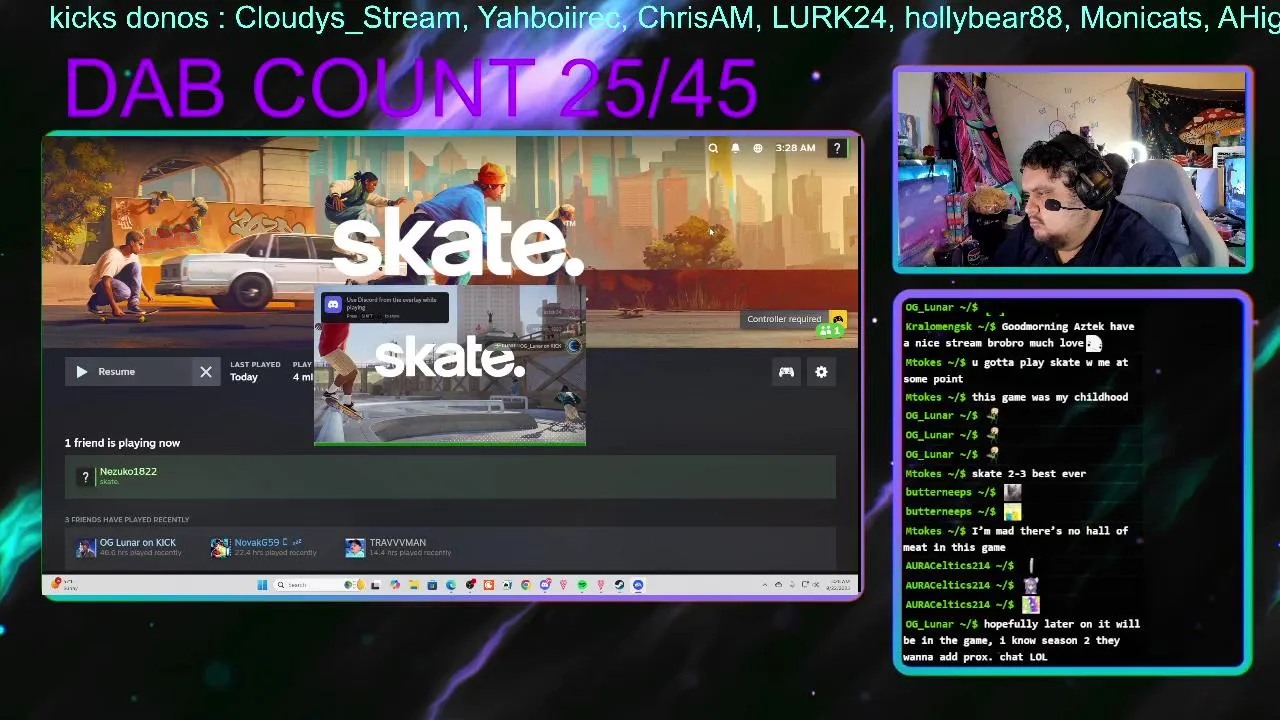Viewport: 1280px width, 720px height.
Task: Click TRAVVVMAN avatar image
Action: 355,547
